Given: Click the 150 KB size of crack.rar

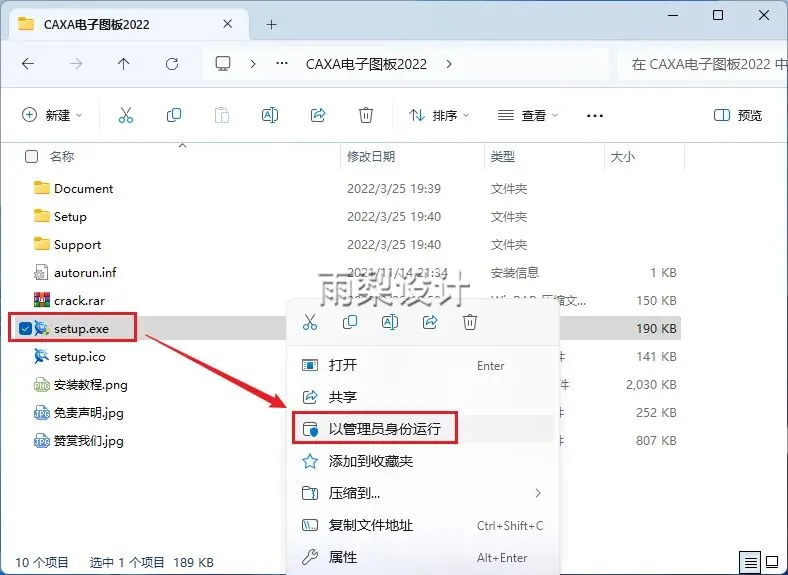Looking at the screenshot, I should click(x=656, y=301).
